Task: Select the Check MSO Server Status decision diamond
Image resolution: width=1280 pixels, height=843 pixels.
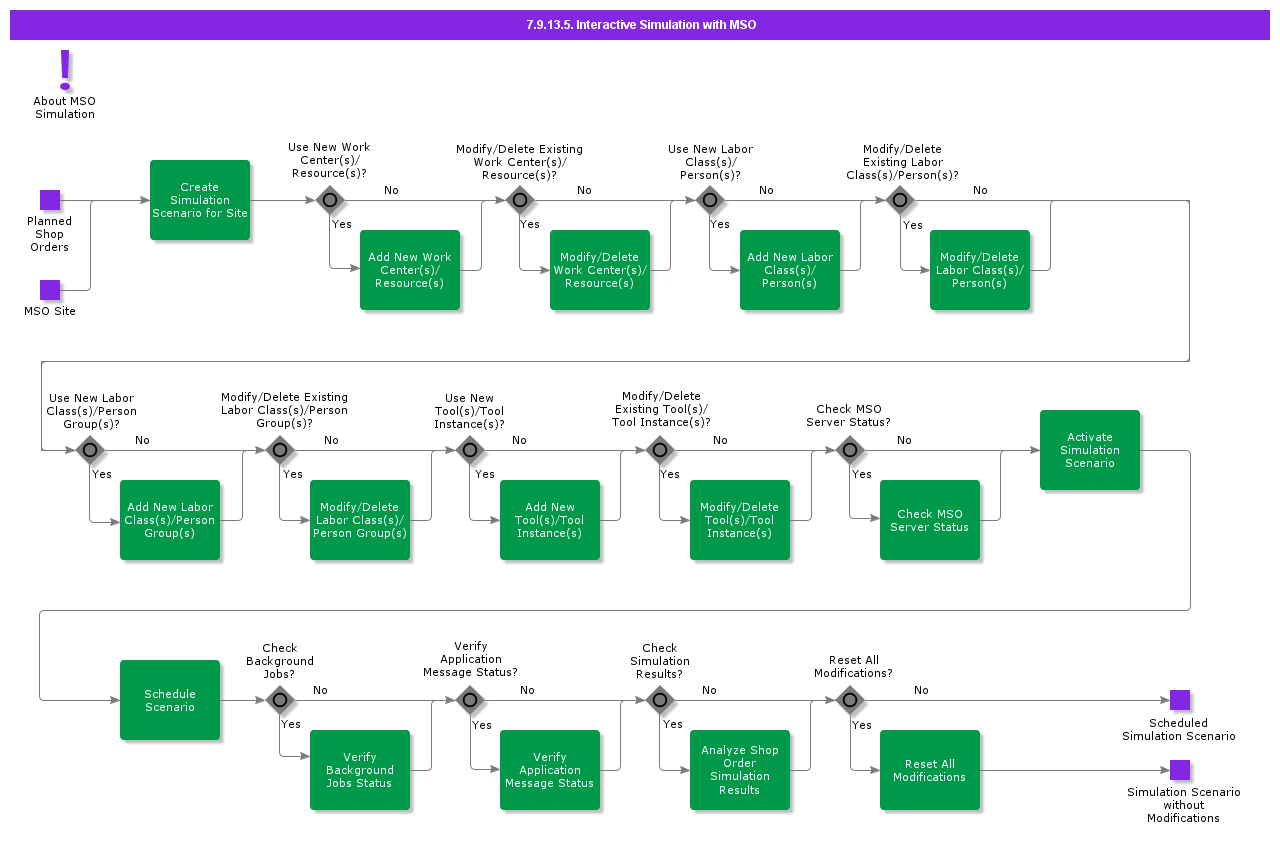Action: click(x=850, y=450)
